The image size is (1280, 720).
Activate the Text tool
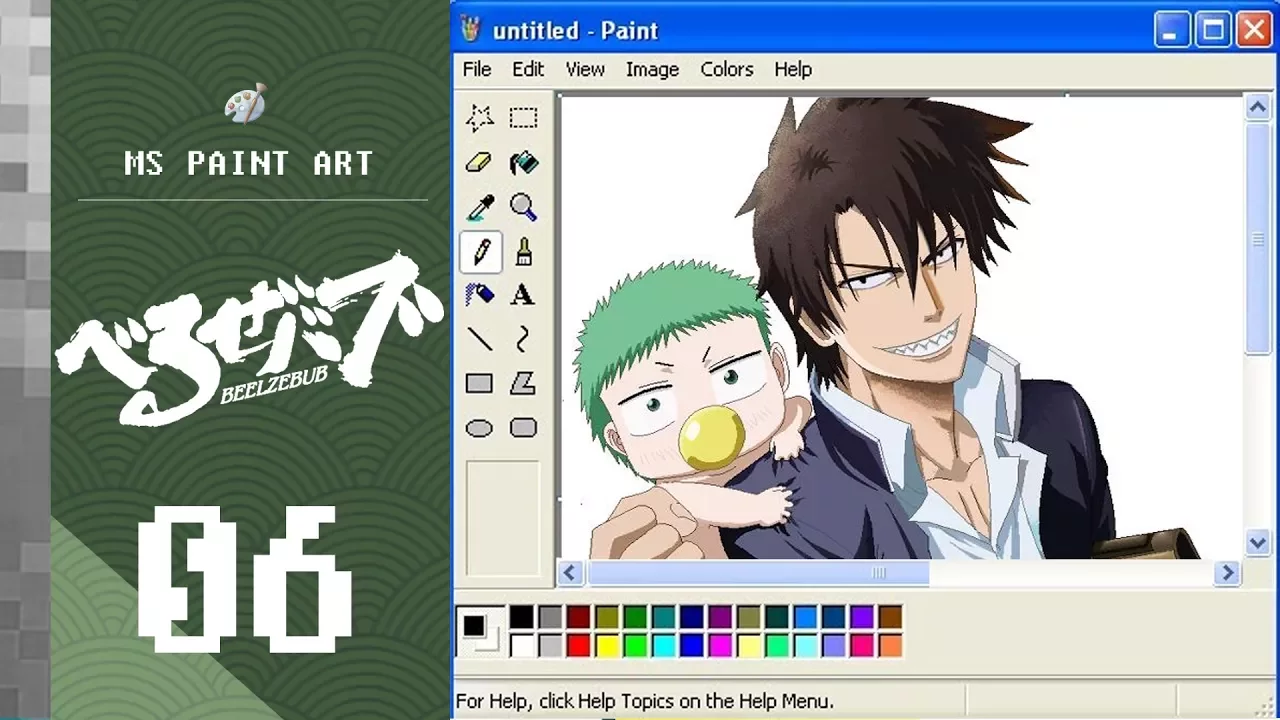click(x=523, y=295)
